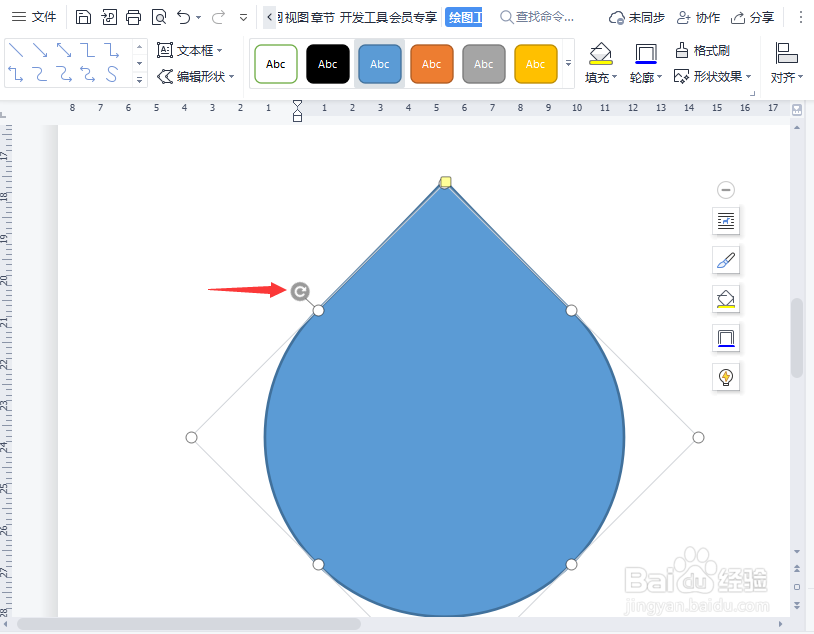
Task: Click the floating lightbulb smart icon
Action: (x=726, y=377)
